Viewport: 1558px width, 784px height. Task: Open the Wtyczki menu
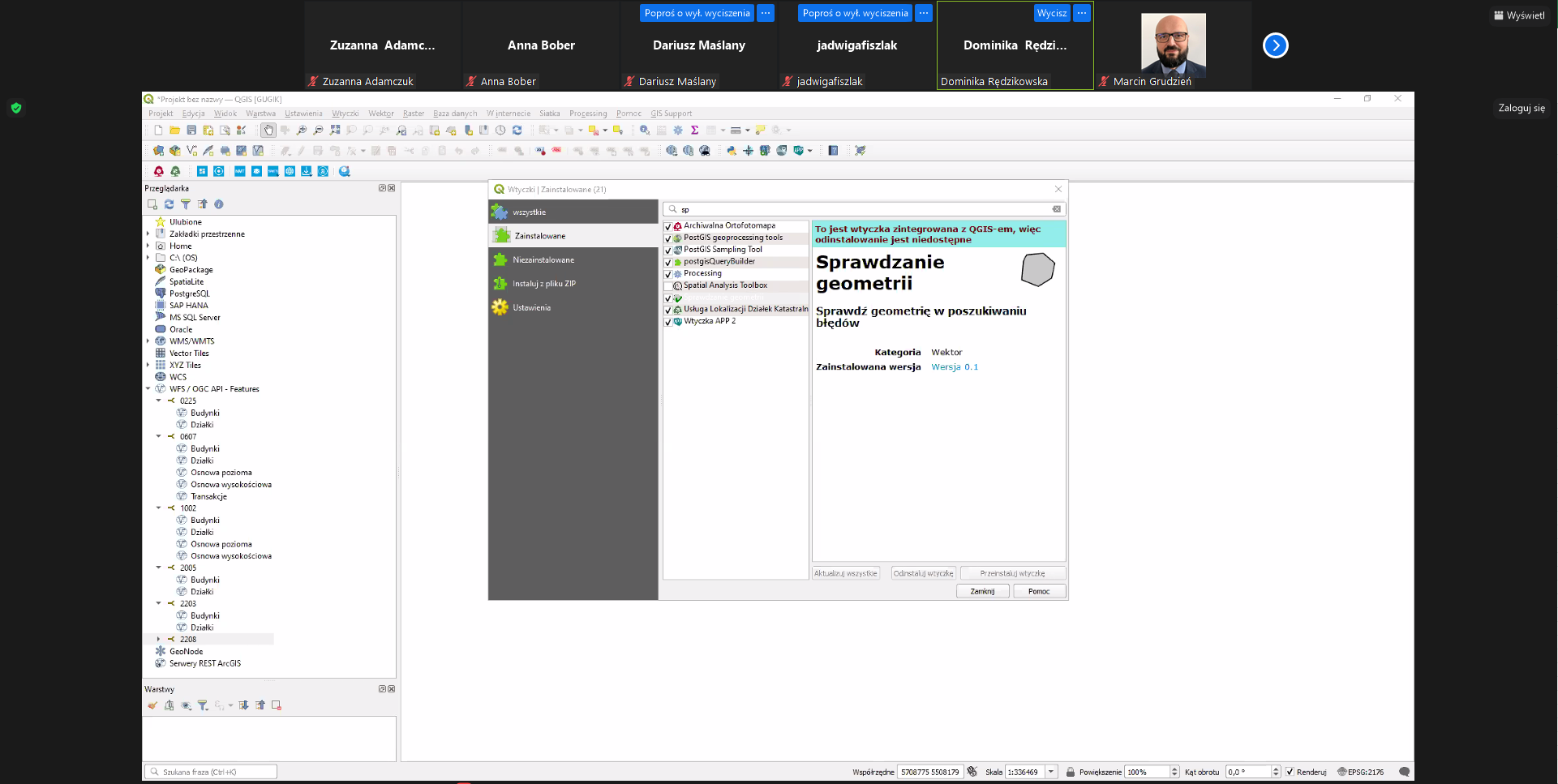click(x=345, y=114)
